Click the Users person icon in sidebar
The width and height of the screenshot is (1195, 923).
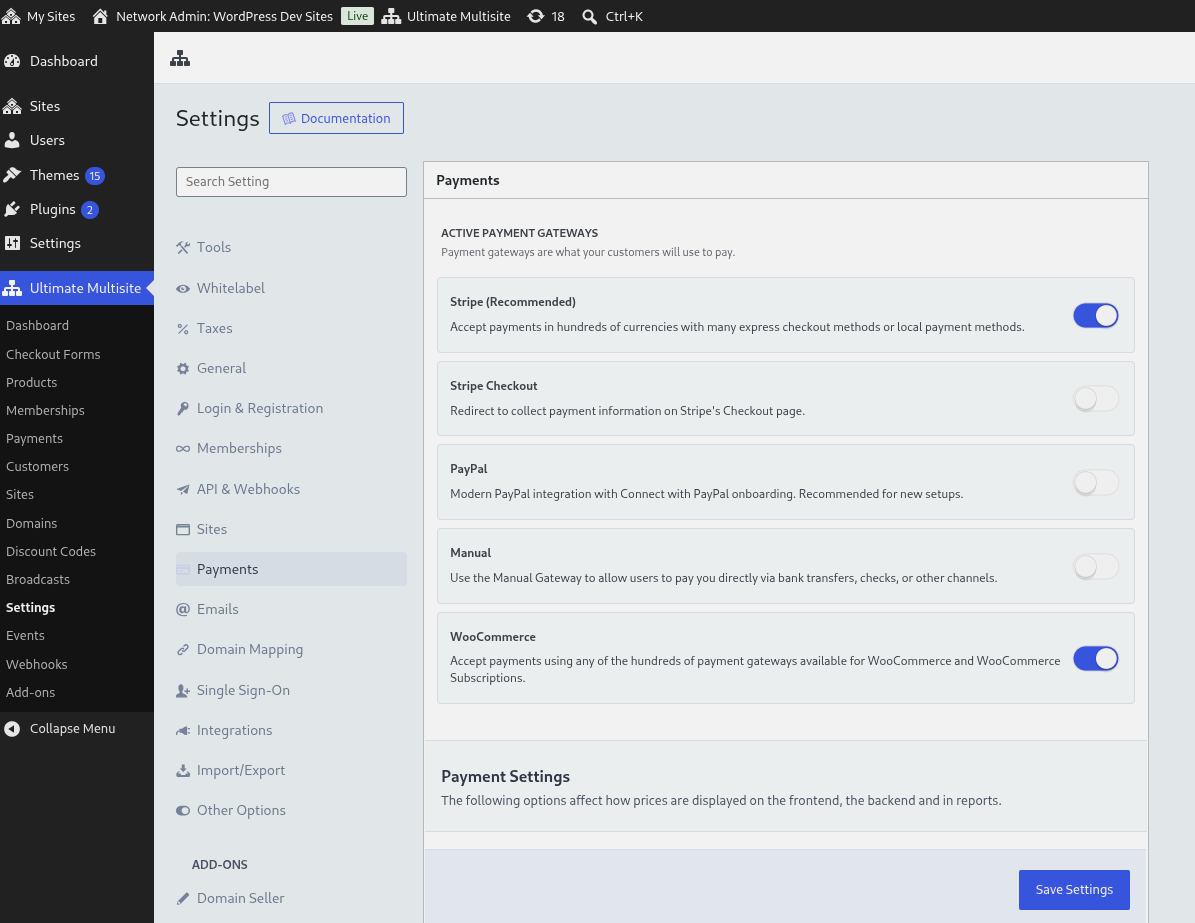click(12, 140)
